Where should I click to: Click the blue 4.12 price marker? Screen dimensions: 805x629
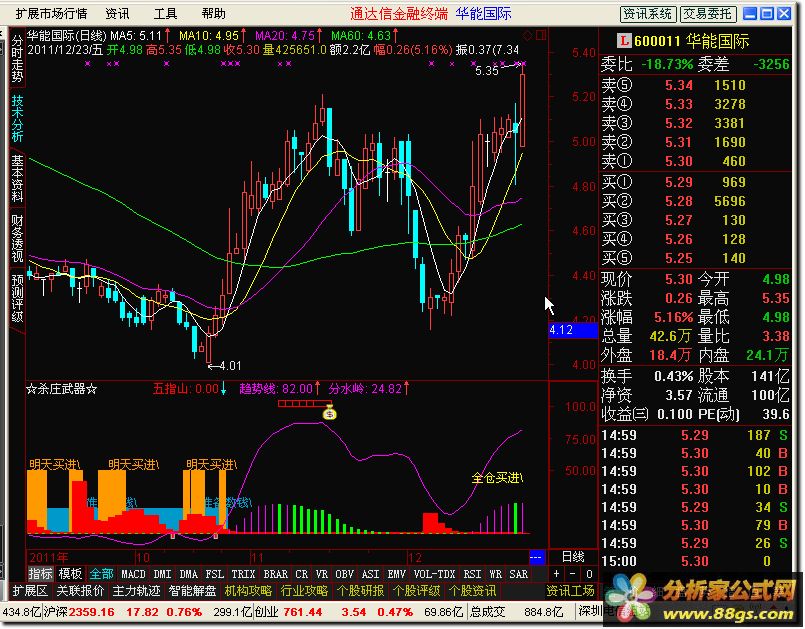pos(572,330)
